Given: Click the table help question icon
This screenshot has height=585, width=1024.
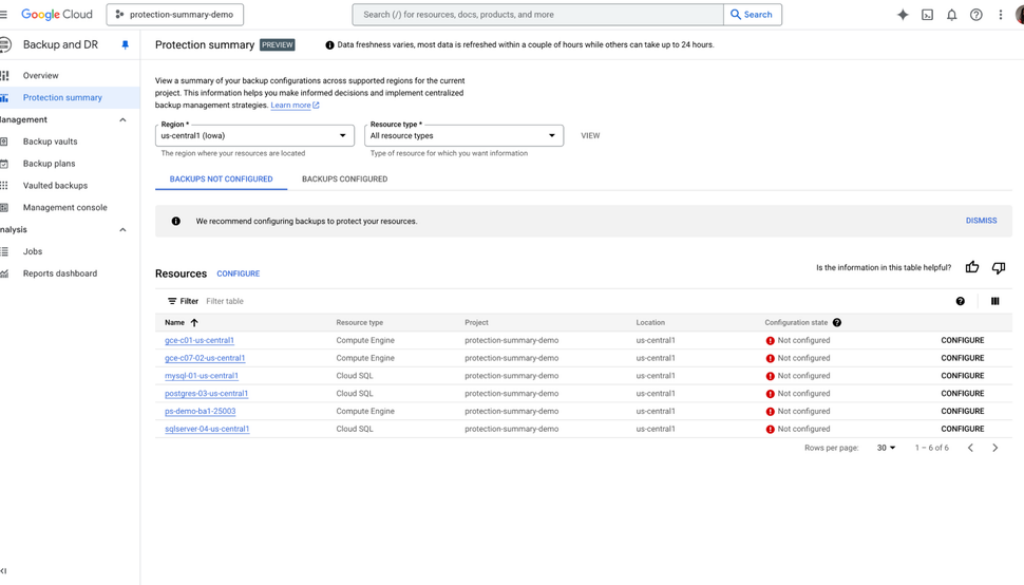Looking at the screenshot, I should click(x=960, y=301).
